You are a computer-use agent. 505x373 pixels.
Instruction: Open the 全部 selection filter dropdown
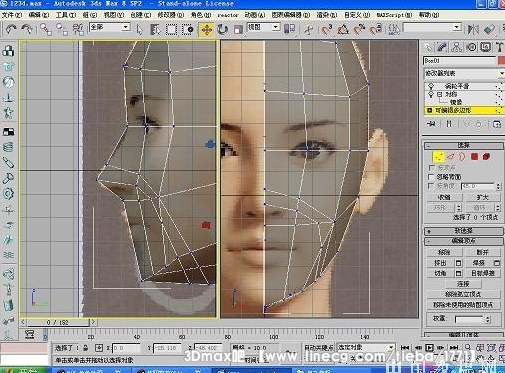(125, 27)
